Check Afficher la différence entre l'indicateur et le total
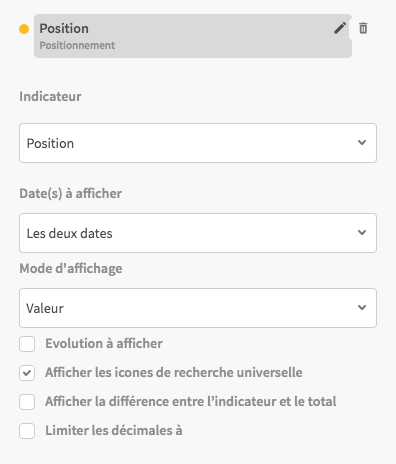396x464 pixels. 27,402
